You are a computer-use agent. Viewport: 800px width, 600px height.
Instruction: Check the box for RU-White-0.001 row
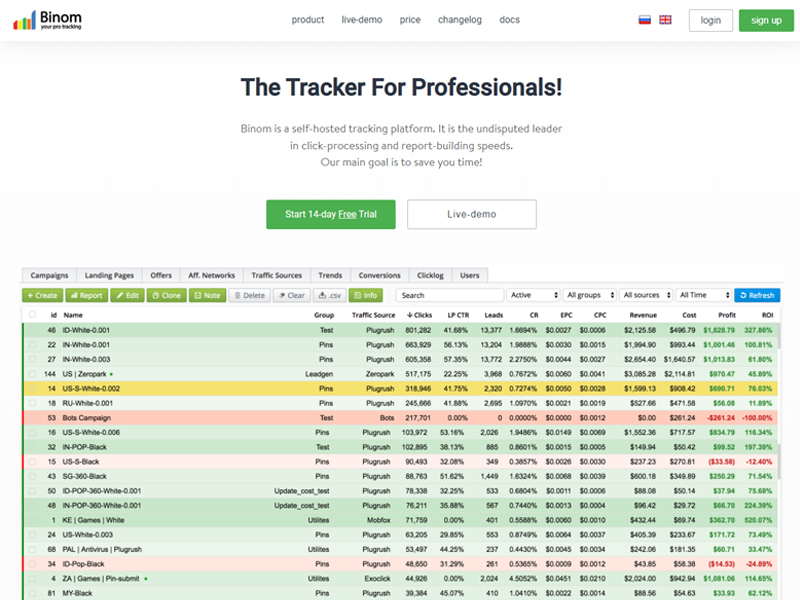(33, 403)
